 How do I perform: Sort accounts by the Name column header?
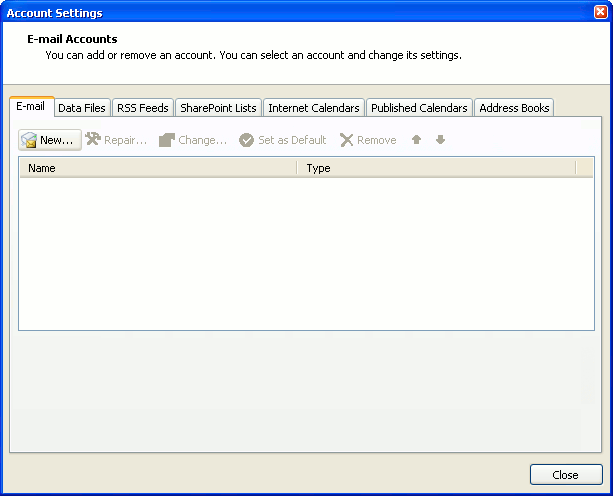[x=157, y=168]
